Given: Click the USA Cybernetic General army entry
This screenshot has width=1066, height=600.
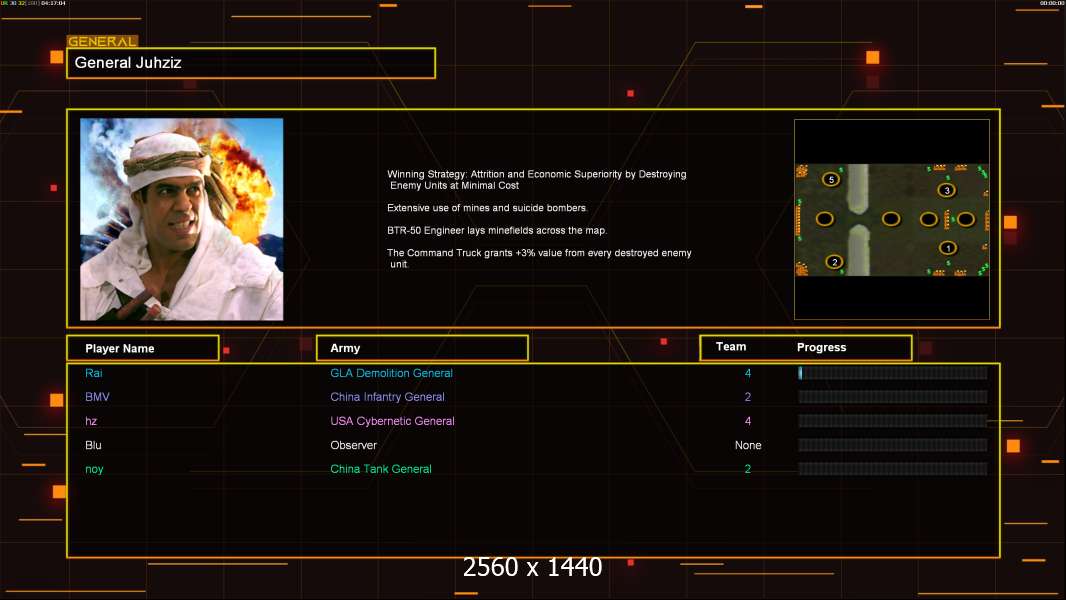Looking at the screenshot, I should point(392,421).
